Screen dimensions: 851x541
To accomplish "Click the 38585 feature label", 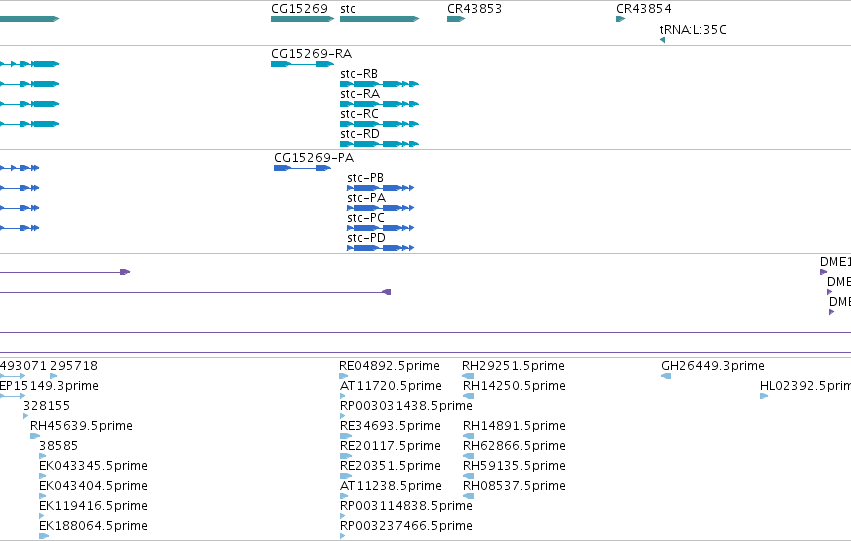I will click(59, 446).
